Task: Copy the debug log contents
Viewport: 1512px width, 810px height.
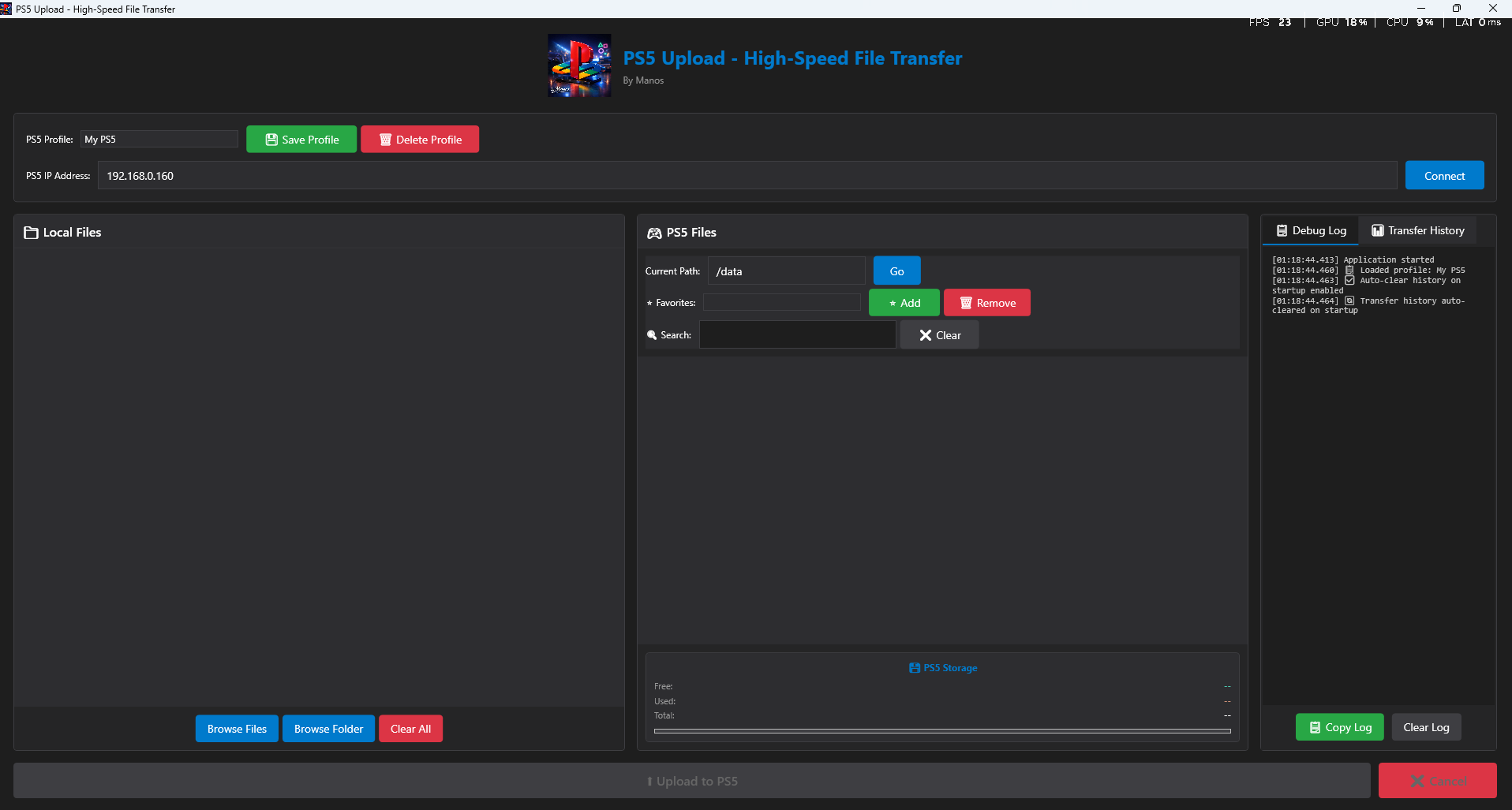Action: tap(1339, 727)
